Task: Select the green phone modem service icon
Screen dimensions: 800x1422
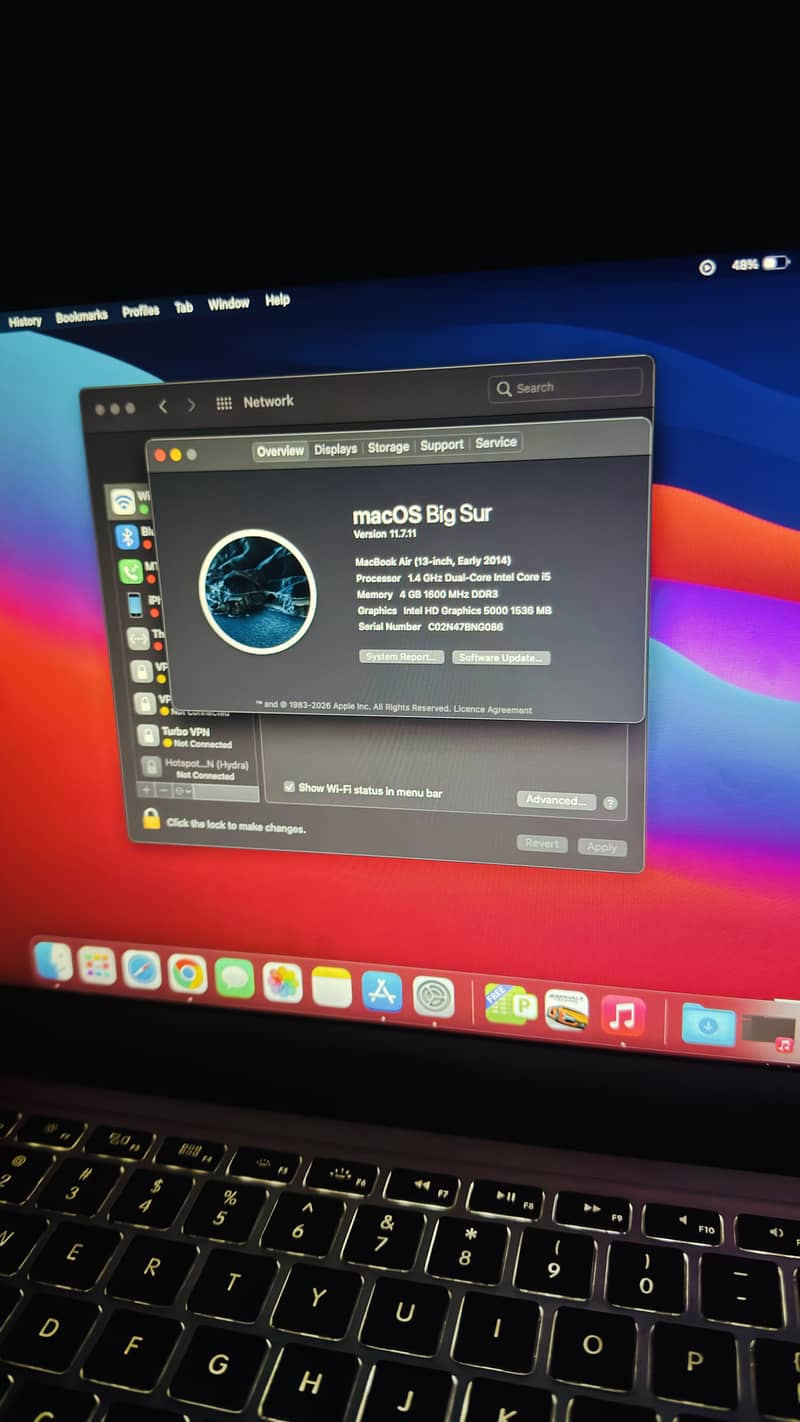Action: [x=131, y=571]
